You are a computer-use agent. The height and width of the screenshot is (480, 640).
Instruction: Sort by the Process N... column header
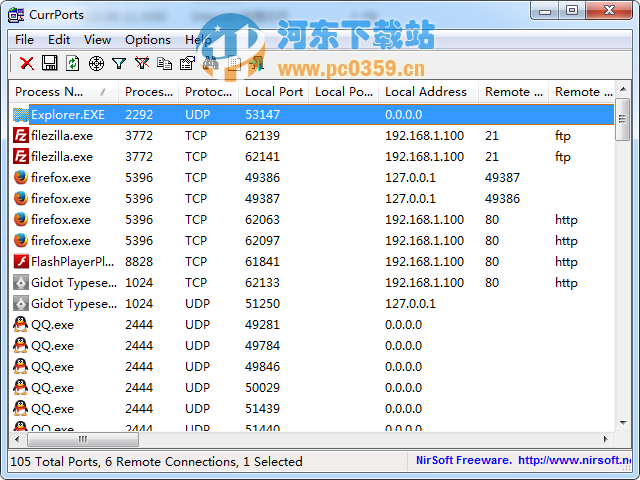point(64,92)
